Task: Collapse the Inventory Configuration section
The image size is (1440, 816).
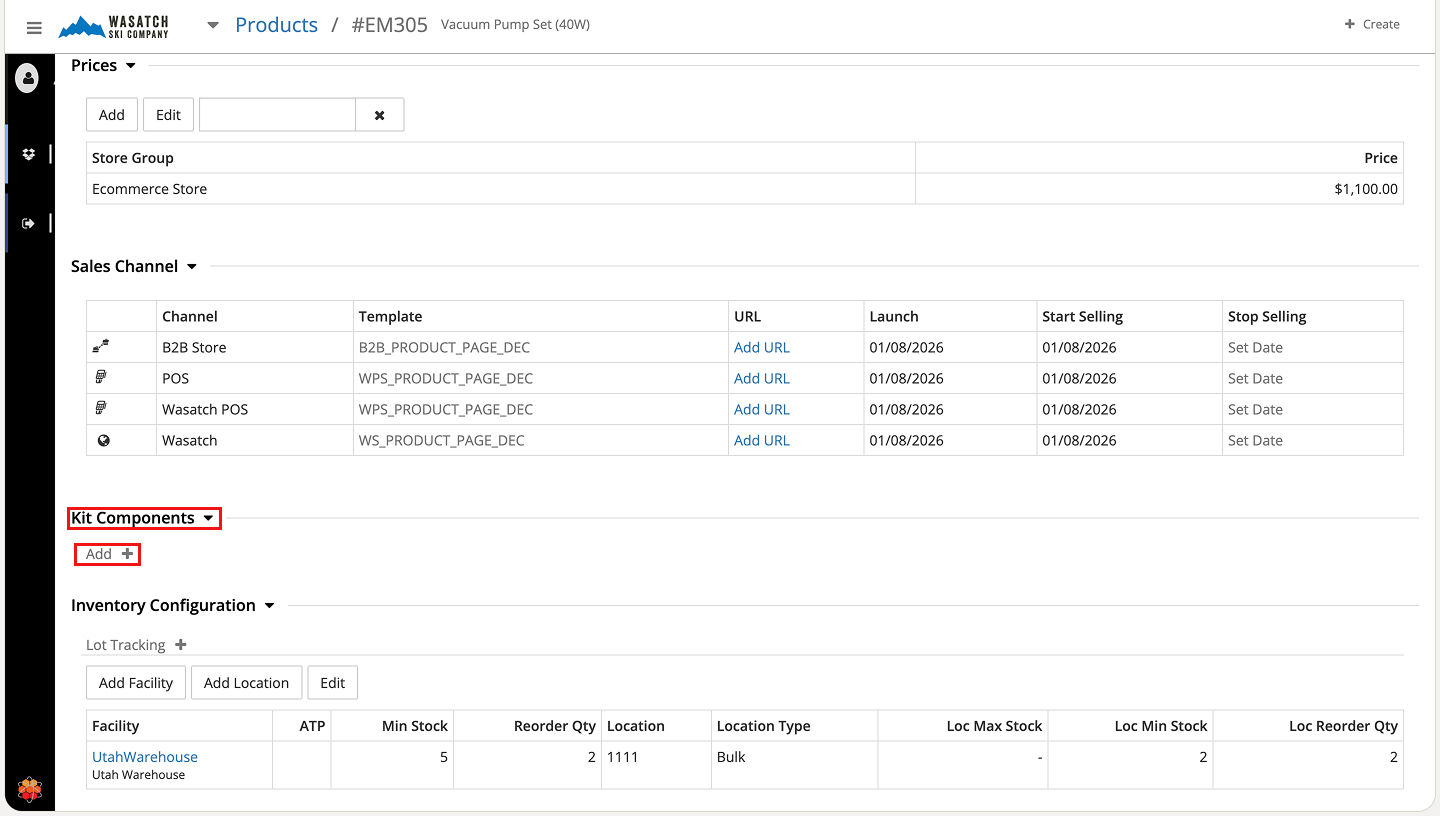Action: pos(269,606)
